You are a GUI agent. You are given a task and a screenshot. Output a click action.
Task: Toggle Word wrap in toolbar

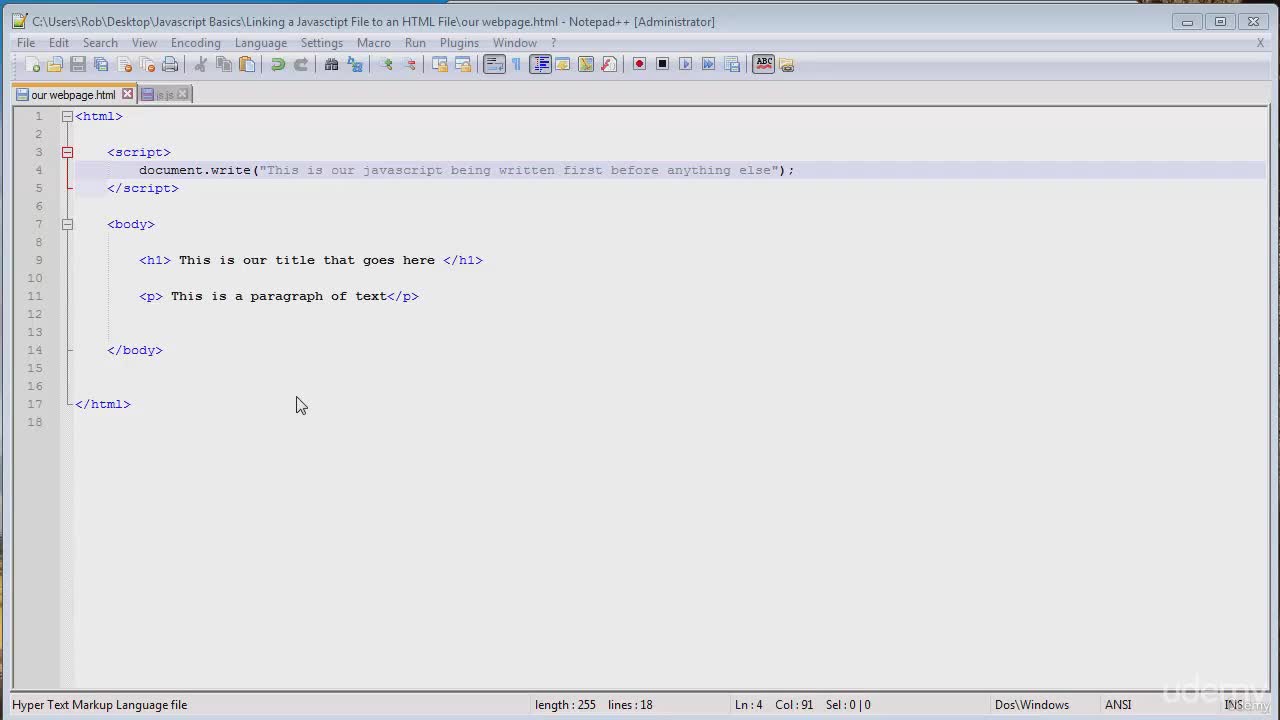tap(494, 64)
